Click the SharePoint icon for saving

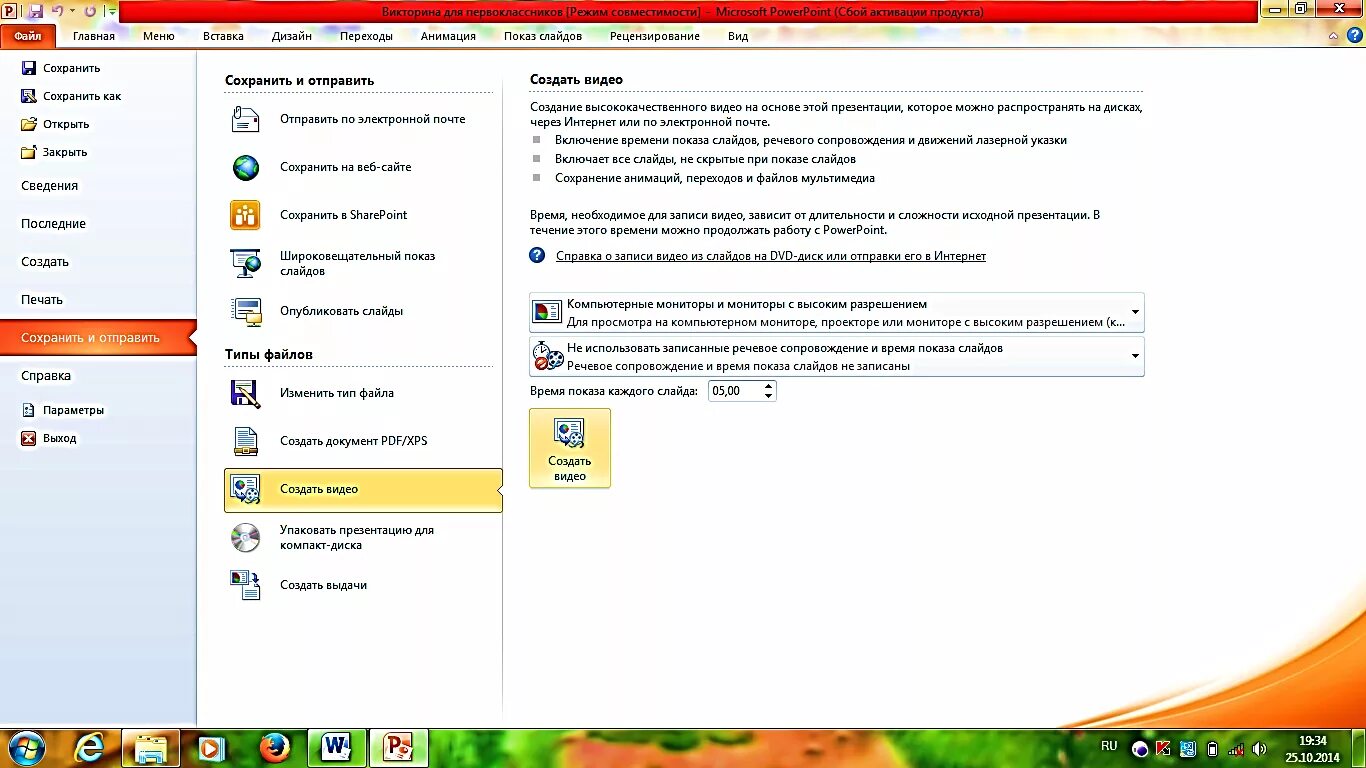coord(245,215)
